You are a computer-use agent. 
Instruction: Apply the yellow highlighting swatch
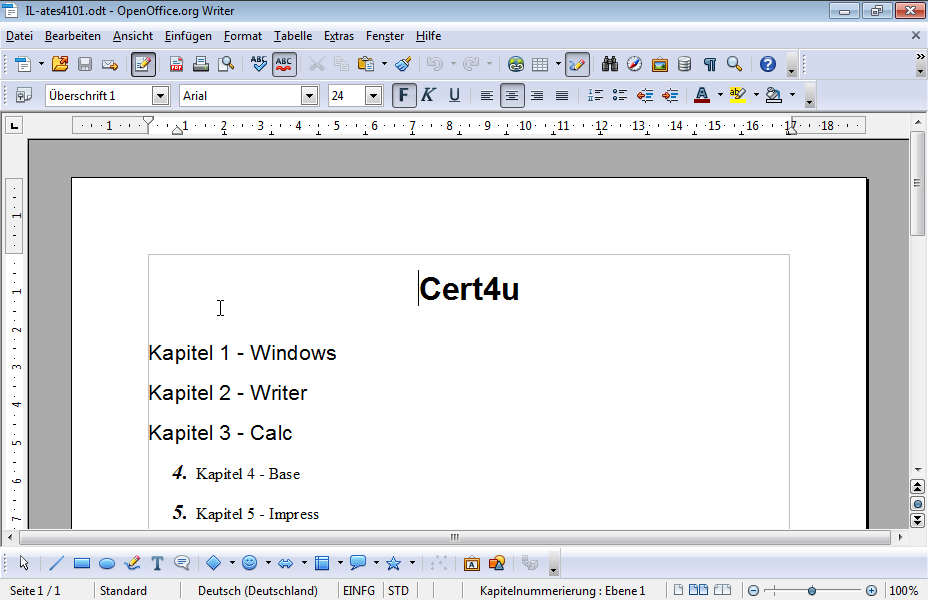click(737, 95)
